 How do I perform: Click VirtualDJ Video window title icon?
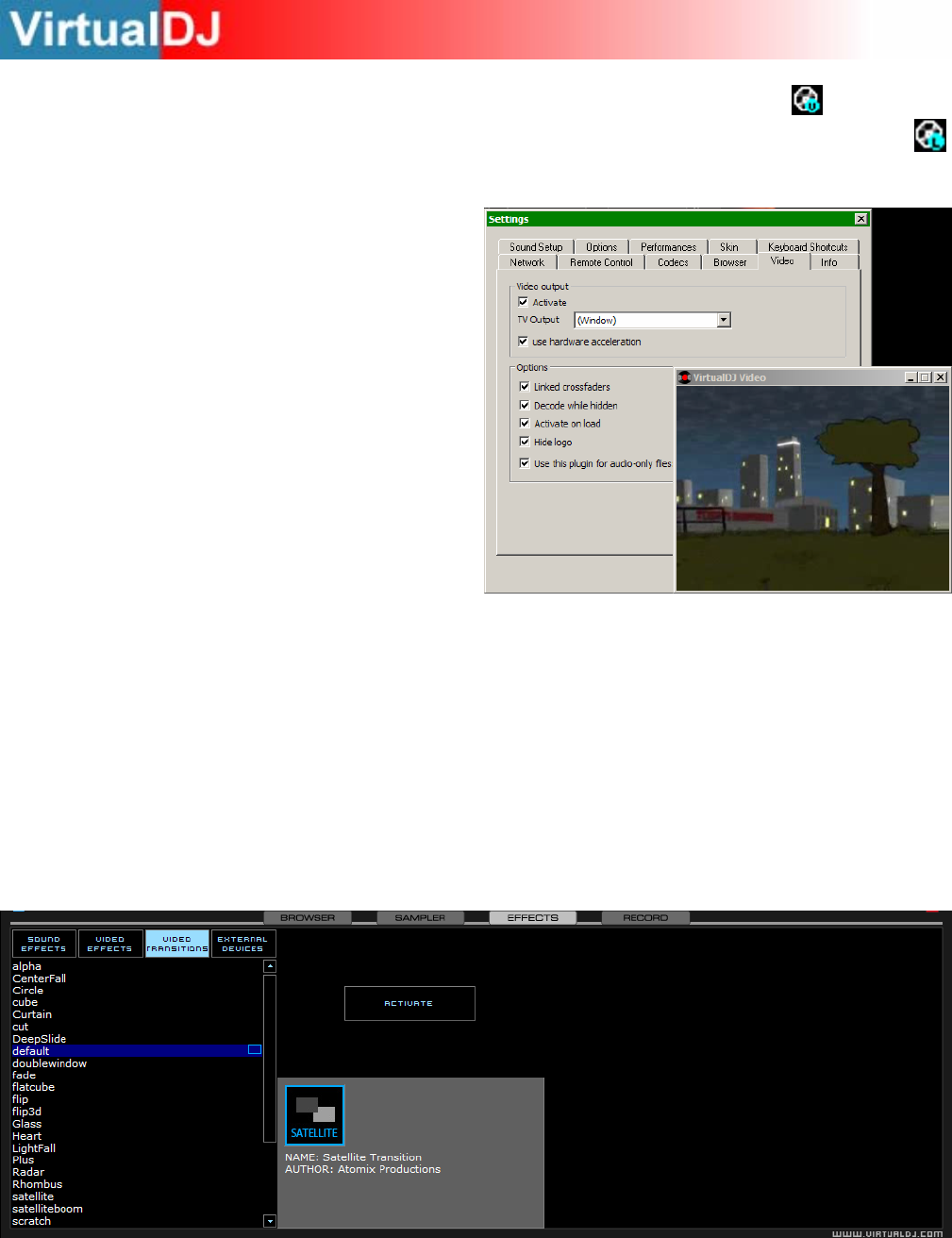[685, 377]
